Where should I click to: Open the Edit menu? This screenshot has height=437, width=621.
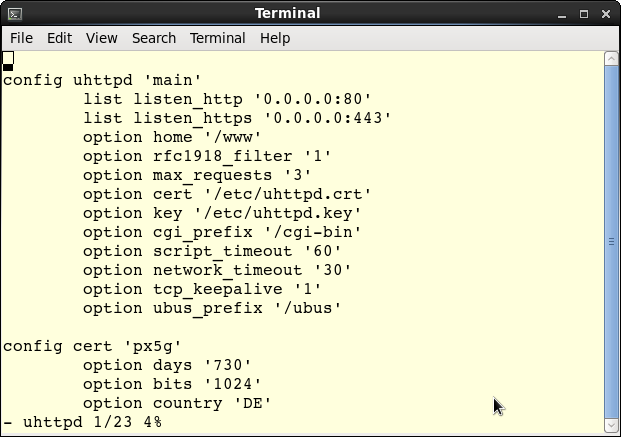click(59, 38)
